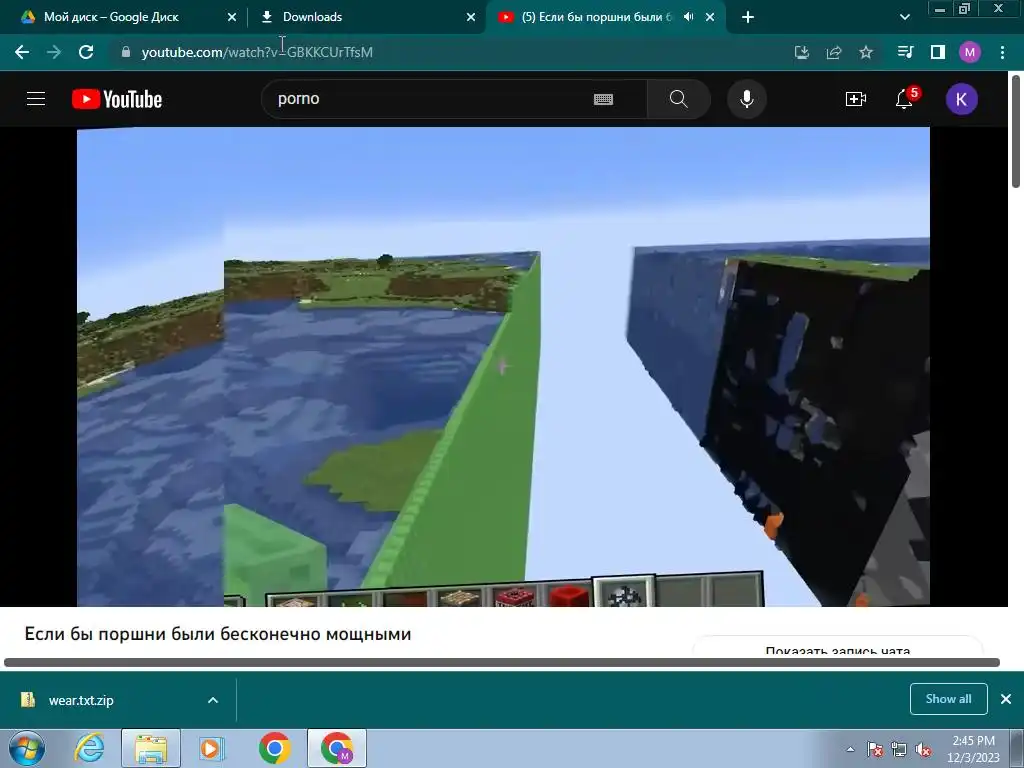Click the video title Если бы поршни были бесконечно мощными

[x=217, y=634]
